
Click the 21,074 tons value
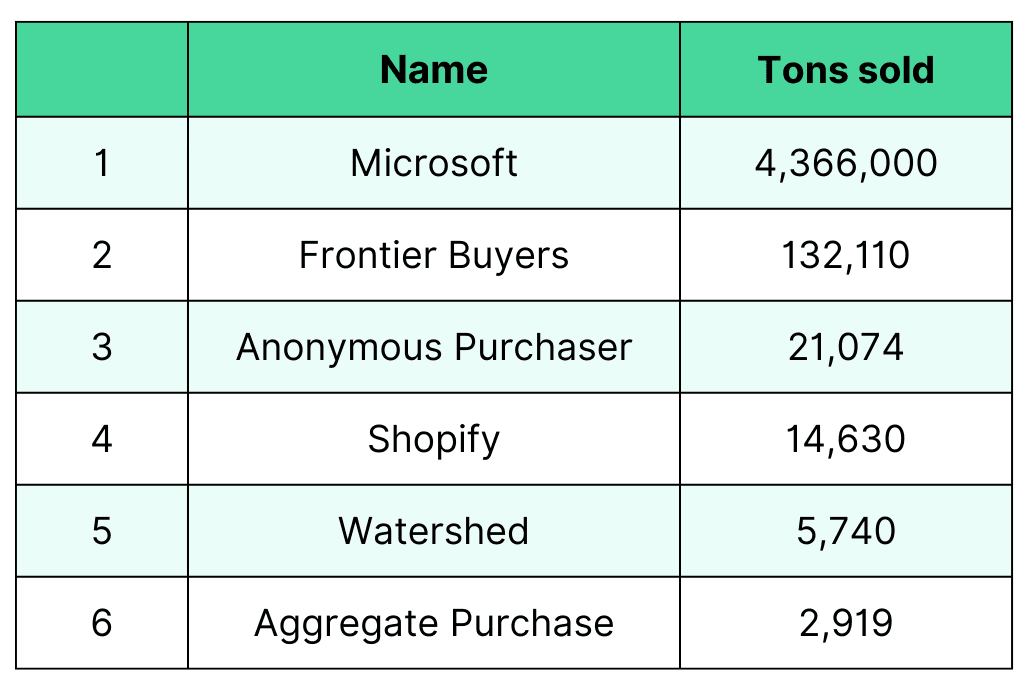(846, 347)
